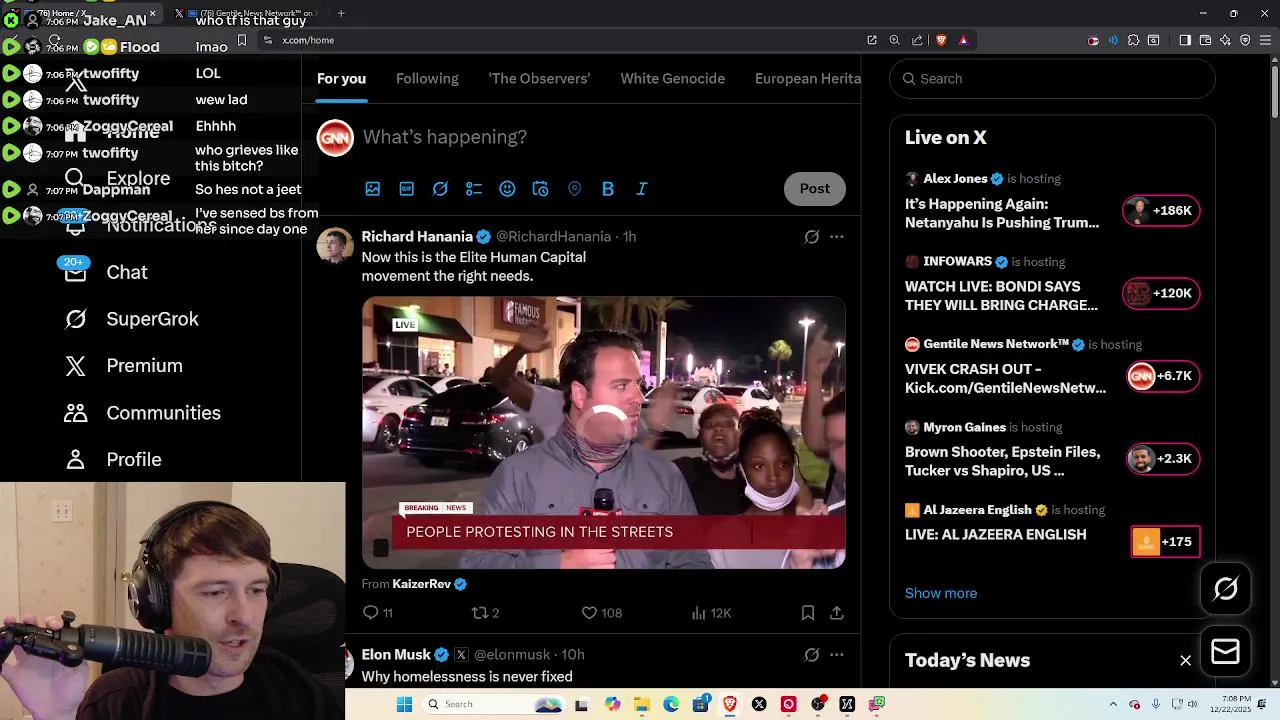Switch to the Following tab
This screenshot has width=1280, height=720.
coord(427,79)
